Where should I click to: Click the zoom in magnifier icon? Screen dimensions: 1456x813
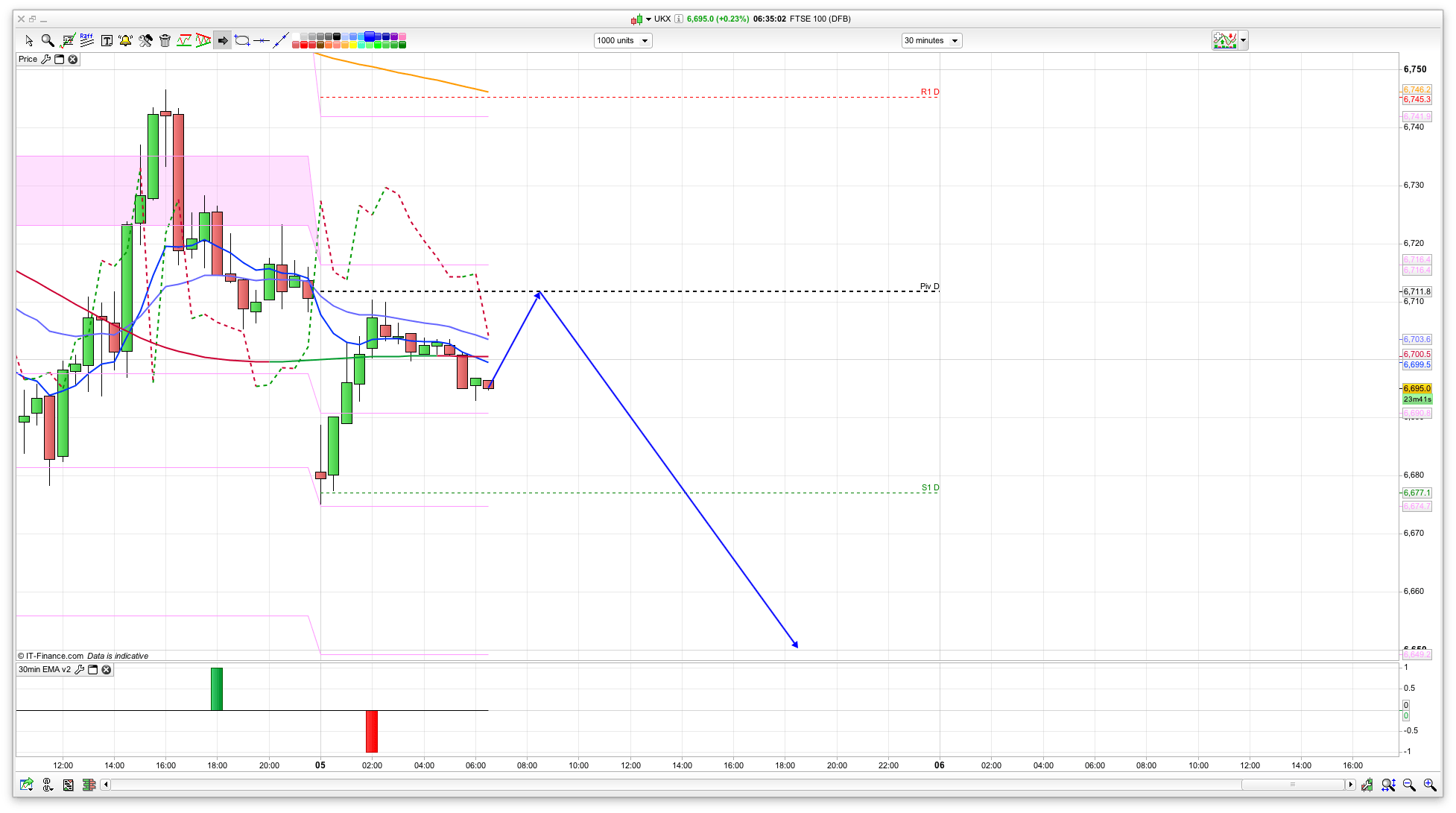click(x=1429, y=785)
